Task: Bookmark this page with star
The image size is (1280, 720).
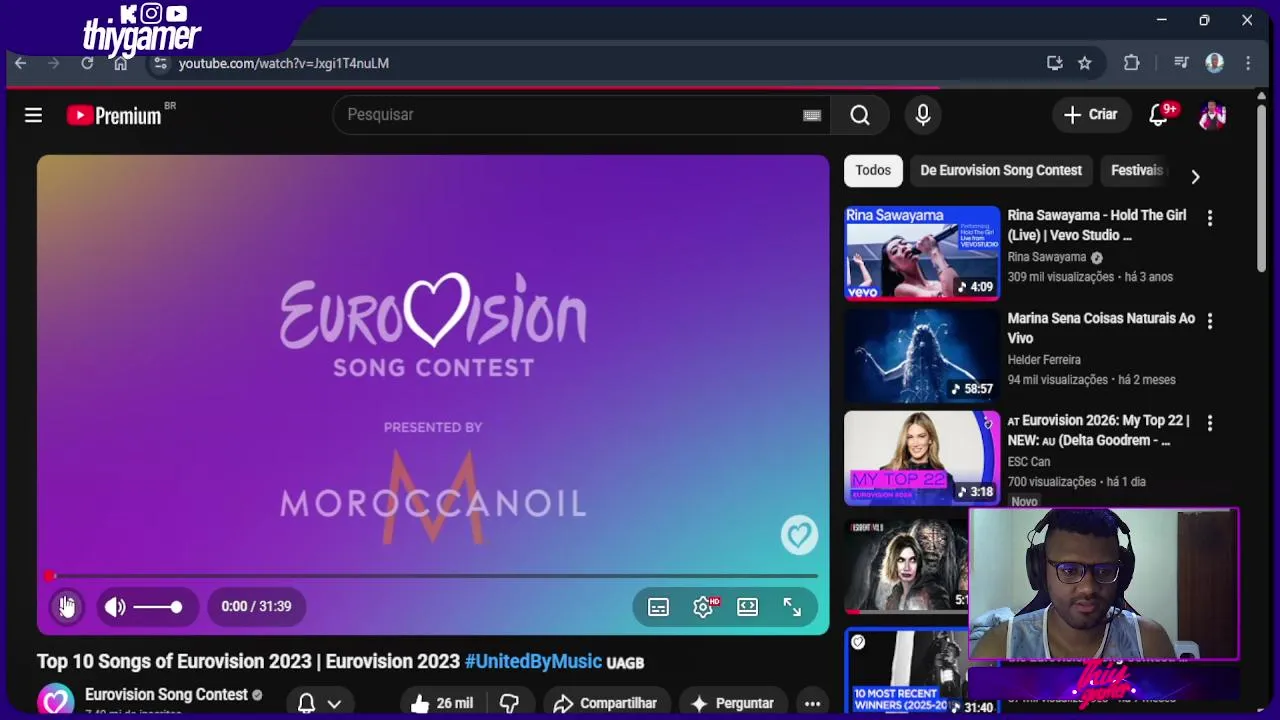Action: coord(1085,63)
